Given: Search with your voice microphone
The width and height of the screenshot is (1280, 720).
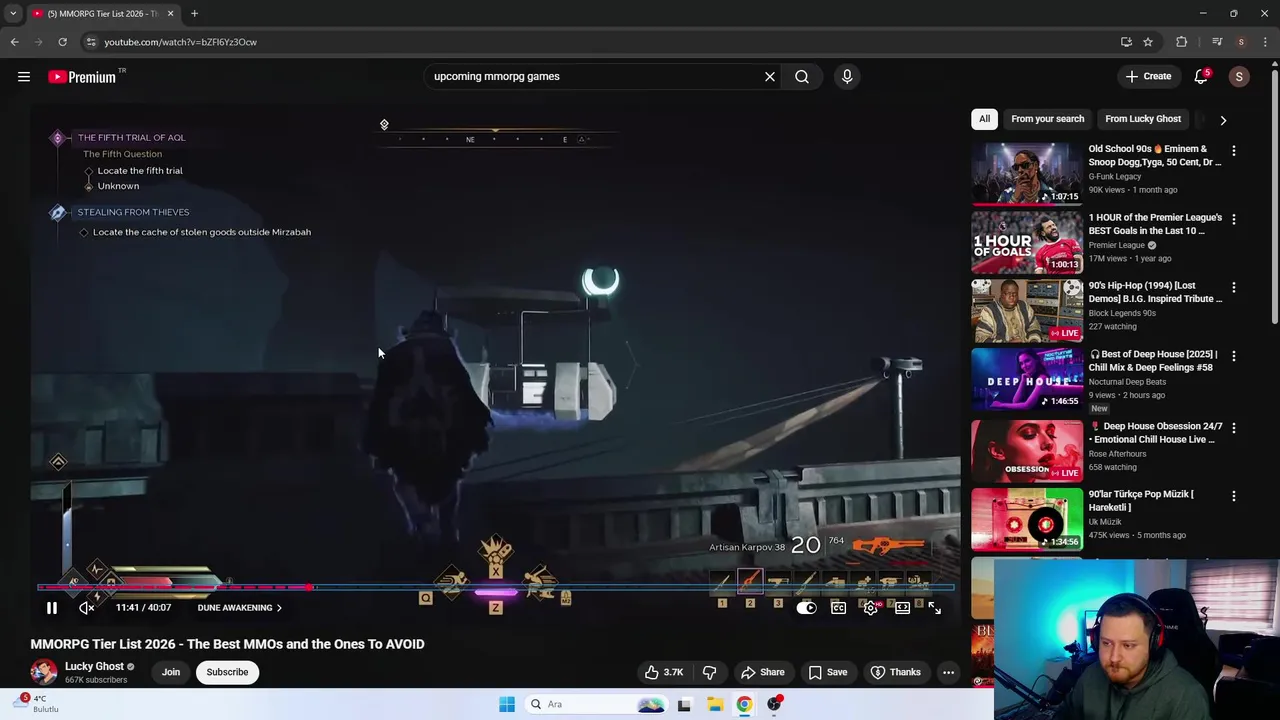Looking at the screenshot, I should 847,76.
